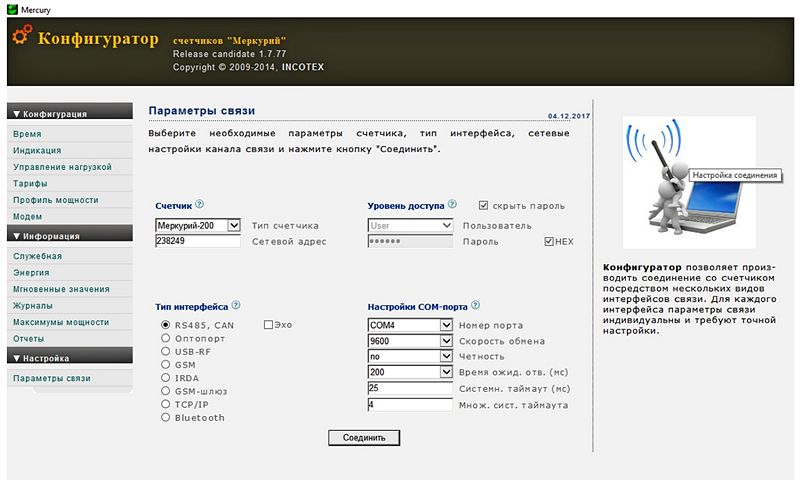Open the Служебная sidebar link
This screenshot has height=480, width=800.
70,256
